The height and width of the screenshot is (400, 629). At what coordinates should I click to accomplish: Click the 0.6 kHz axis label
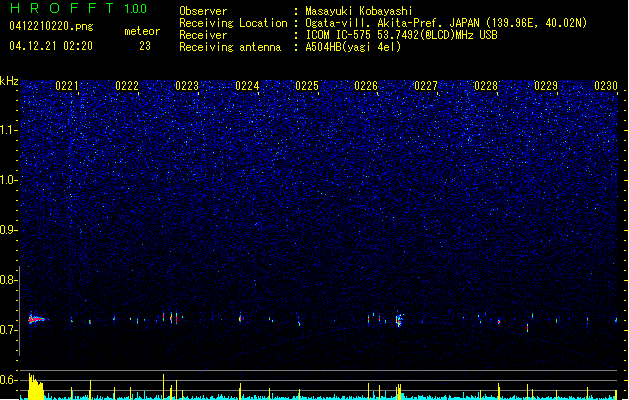[x=8, y=380]
